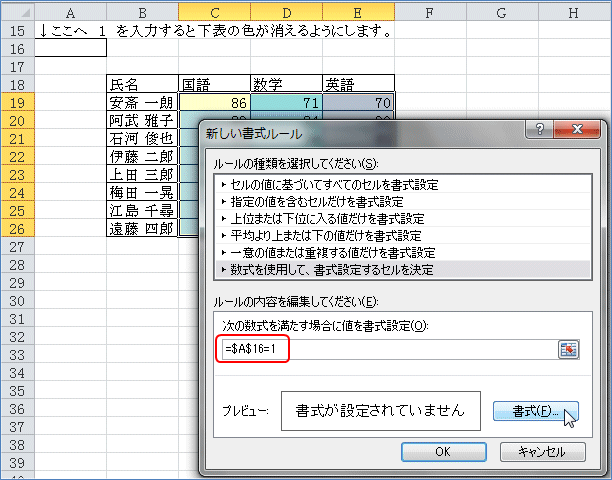The width and height of the screenshot is (612, 480).
Task: Click the 数学 header cell
Action: pyautogui.click(x=286, y=84)
